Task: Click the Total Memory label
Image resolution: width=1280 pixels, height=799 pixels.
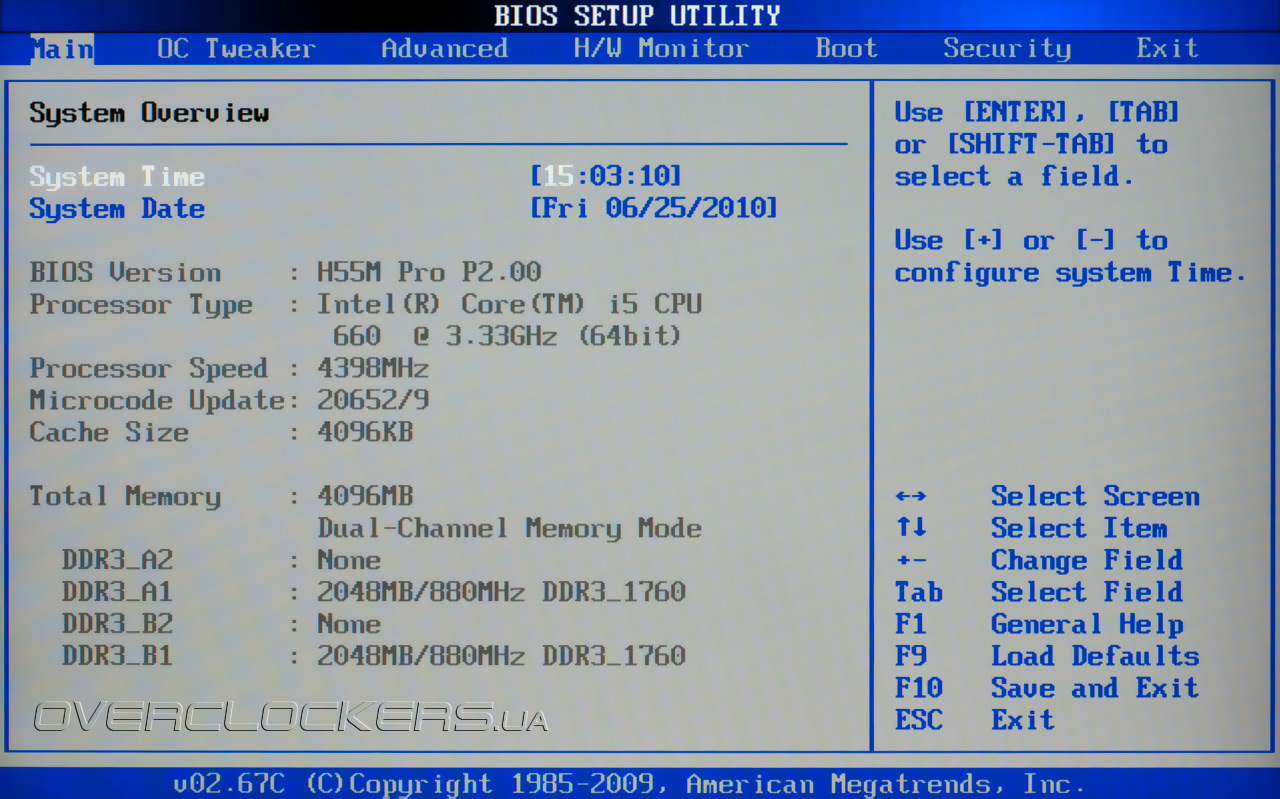Action: coord(125,497)
